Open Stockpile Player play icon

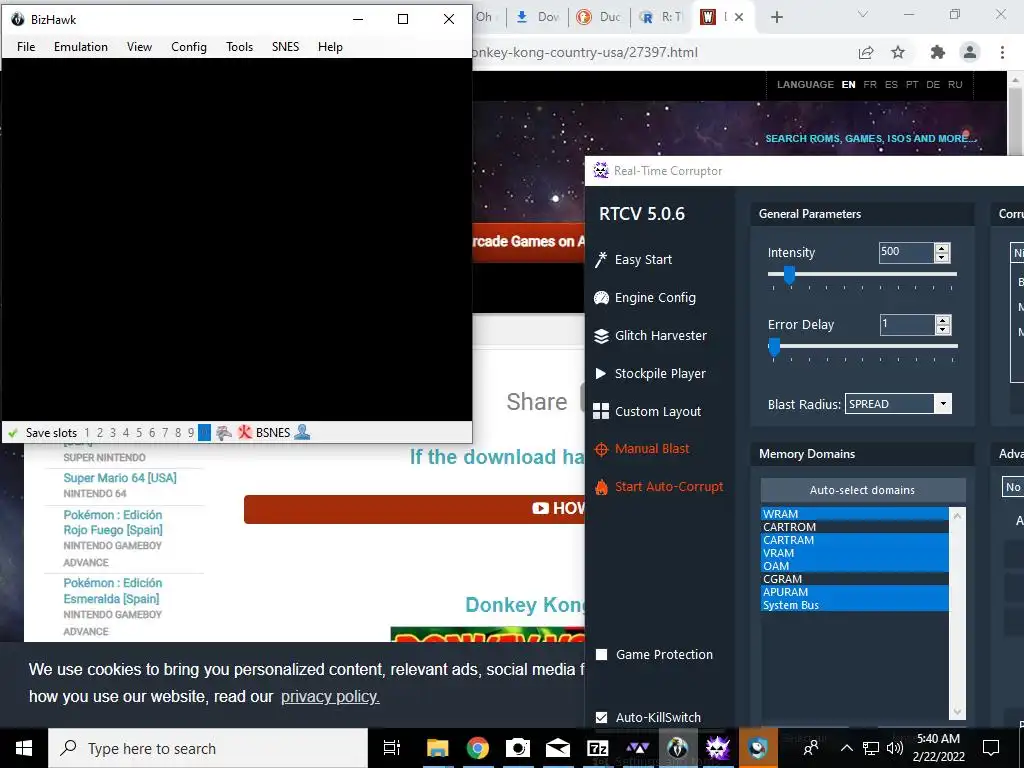coord(600,374)
